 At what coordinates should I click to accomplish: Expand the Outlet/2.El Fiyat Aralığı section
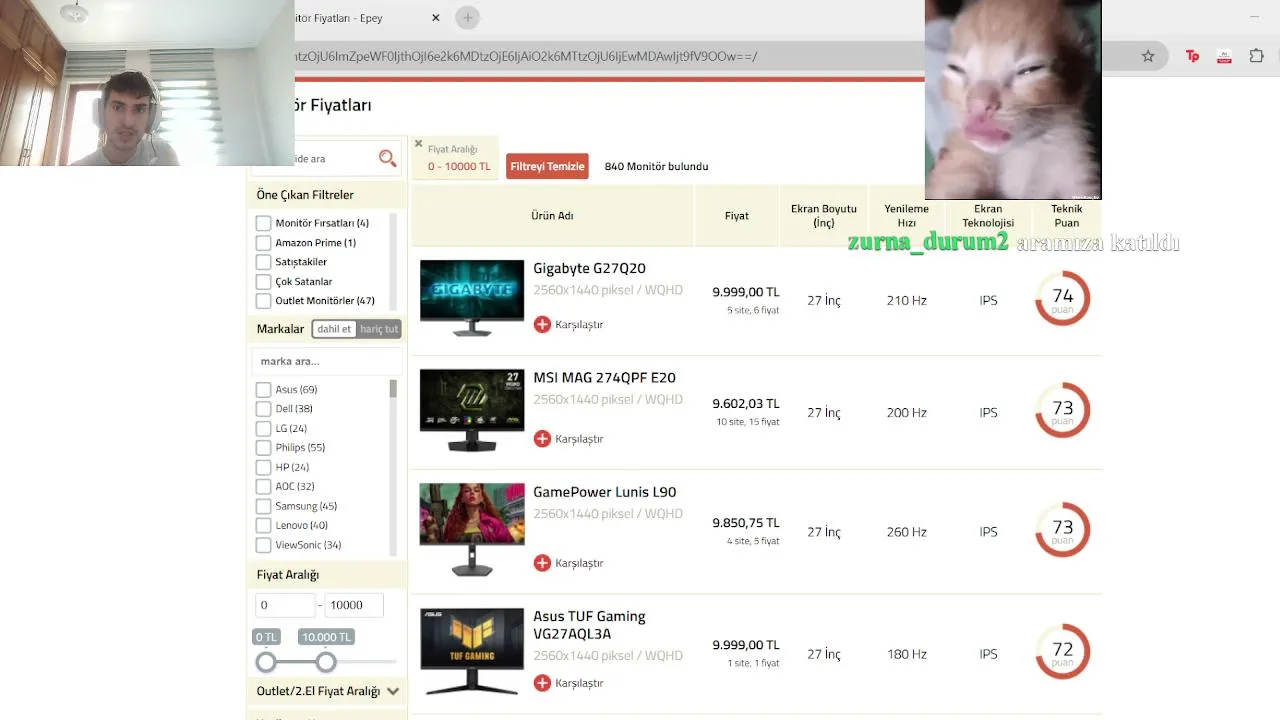328,691
